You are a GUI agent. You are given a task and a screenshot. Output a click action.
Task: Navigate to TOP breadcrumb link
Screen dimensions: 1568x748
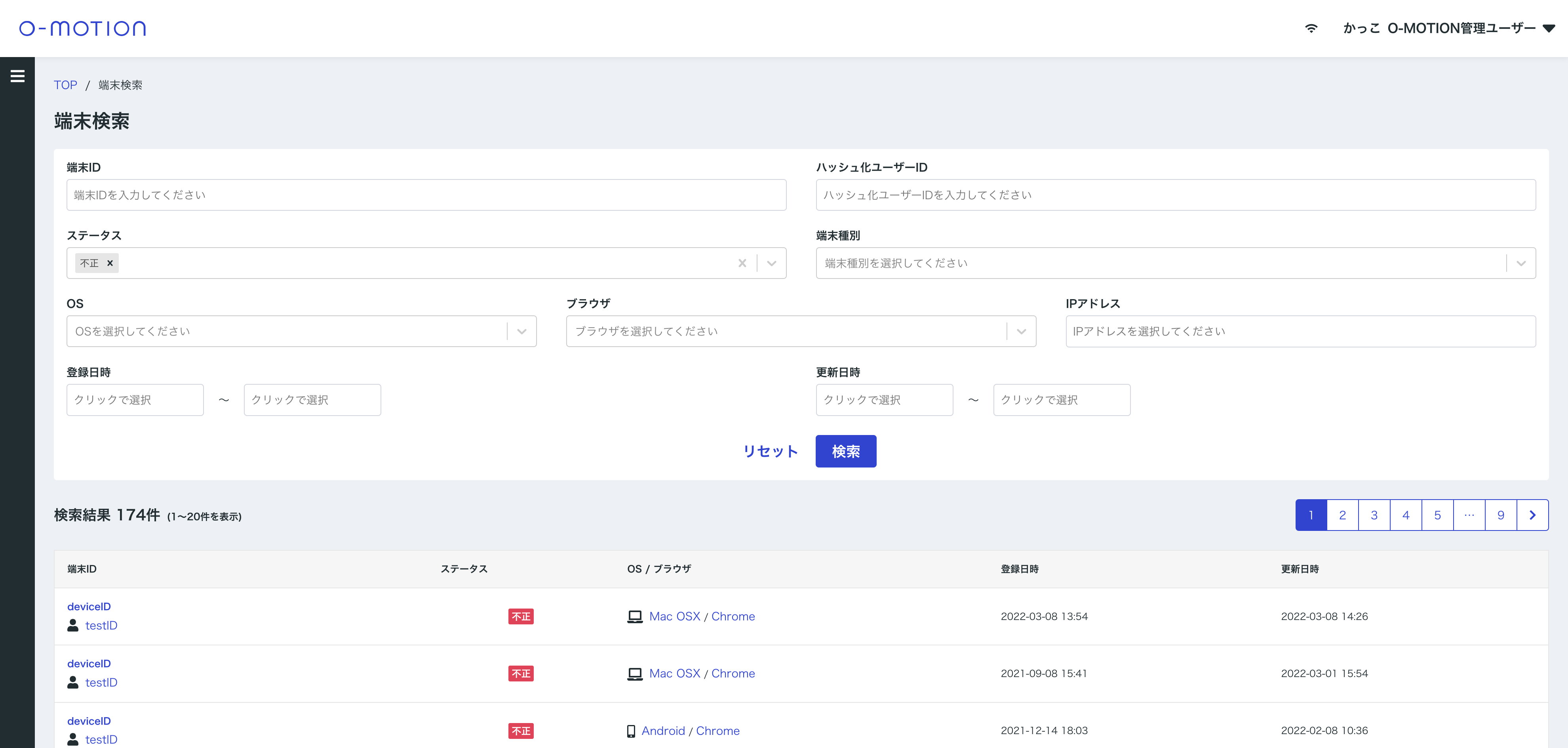pyautogui.click(x=65, y=85)
